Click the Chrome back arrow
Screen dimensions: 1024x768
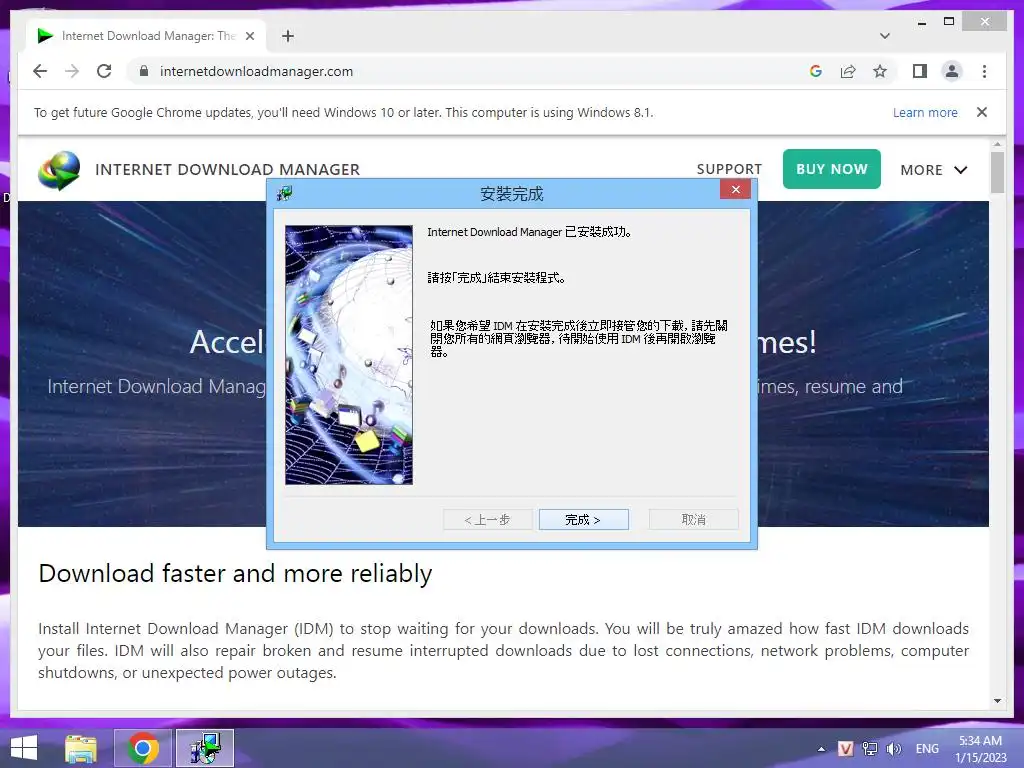[x=40, y=71]
